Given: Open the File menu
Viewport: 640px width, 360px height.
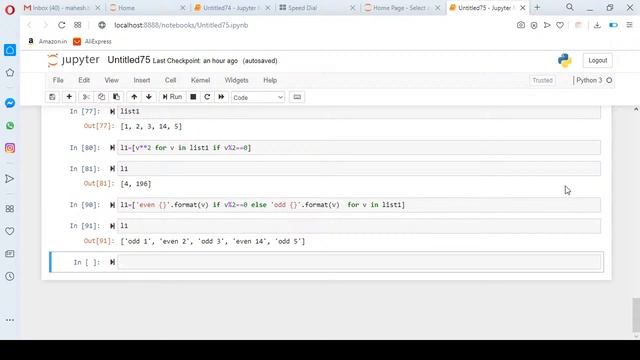Looking at the screenshot, I should pos(58,80).
